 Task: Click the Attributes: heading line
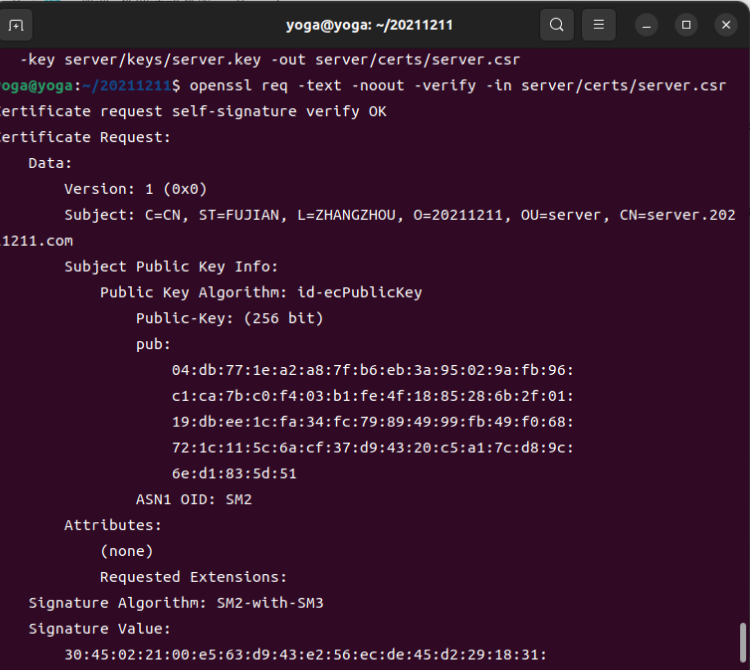[113, 525]
